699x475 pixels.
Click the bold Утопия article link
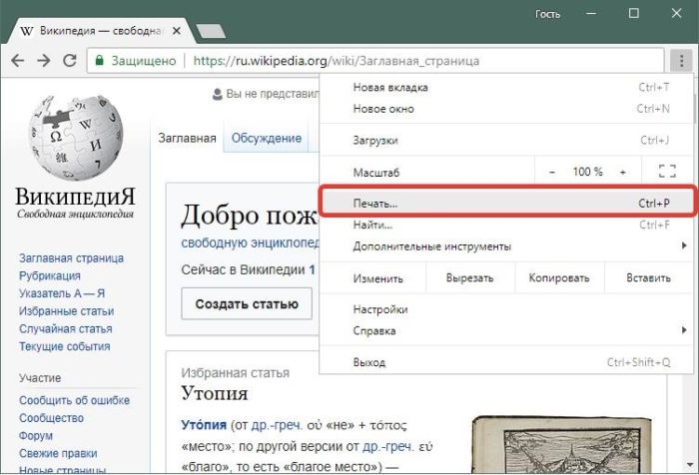[204, 425]
